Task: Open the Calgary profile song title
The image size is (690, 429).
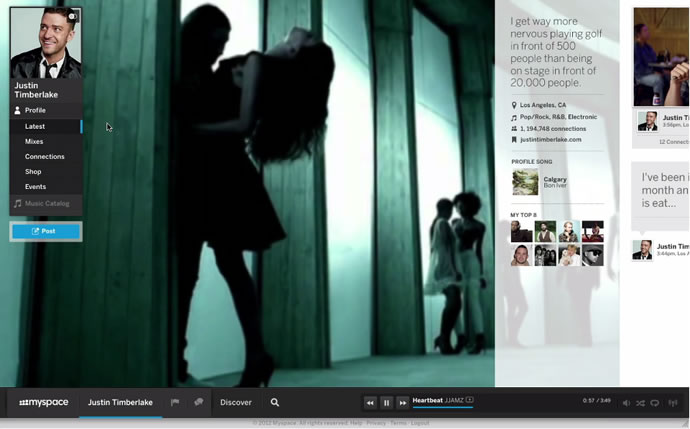Action: pos(555,179)
